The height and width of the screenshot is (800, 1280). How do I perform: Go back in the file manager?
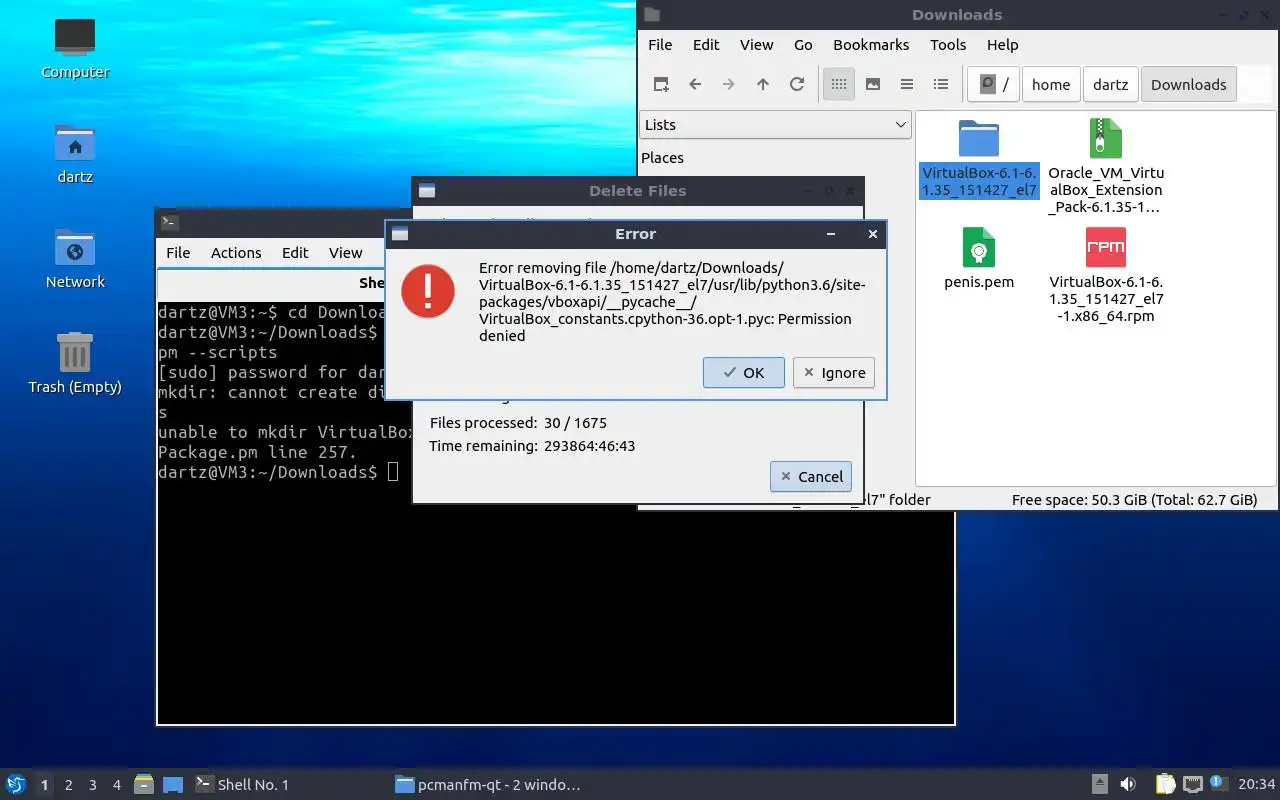point(695,85)
